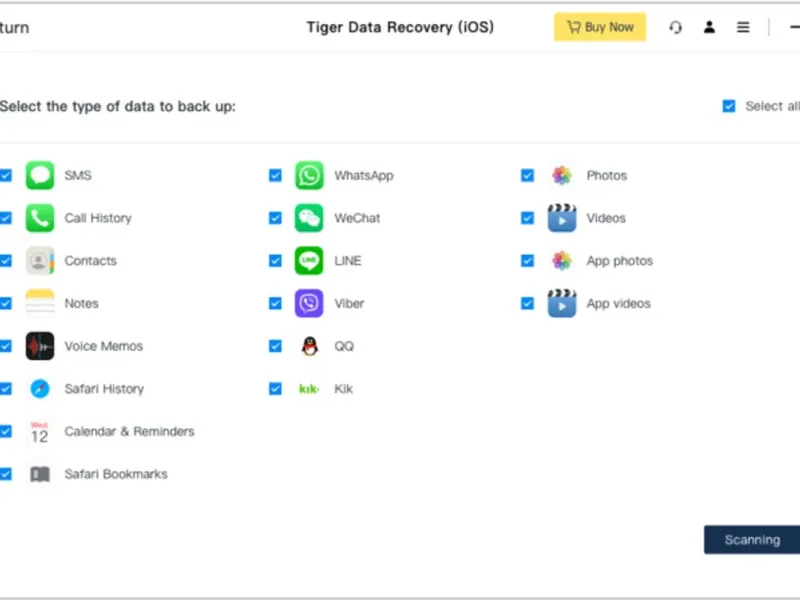The height and width of the screenshot is (600, 800).
Task: Open the user account icon
Action: pyautogui.click(x=709, y=27)
